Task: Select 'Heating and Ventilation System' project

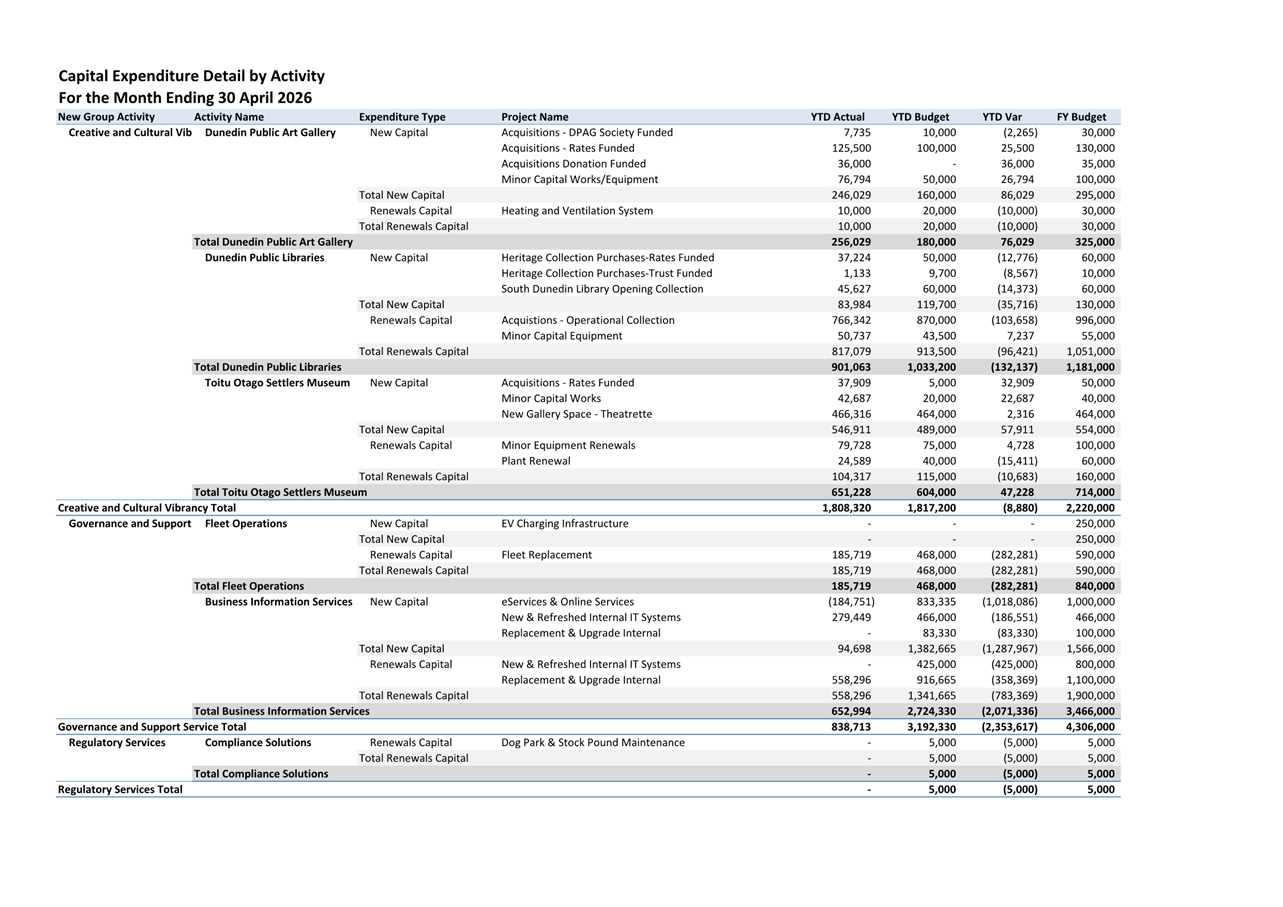Action: point(577,211)
